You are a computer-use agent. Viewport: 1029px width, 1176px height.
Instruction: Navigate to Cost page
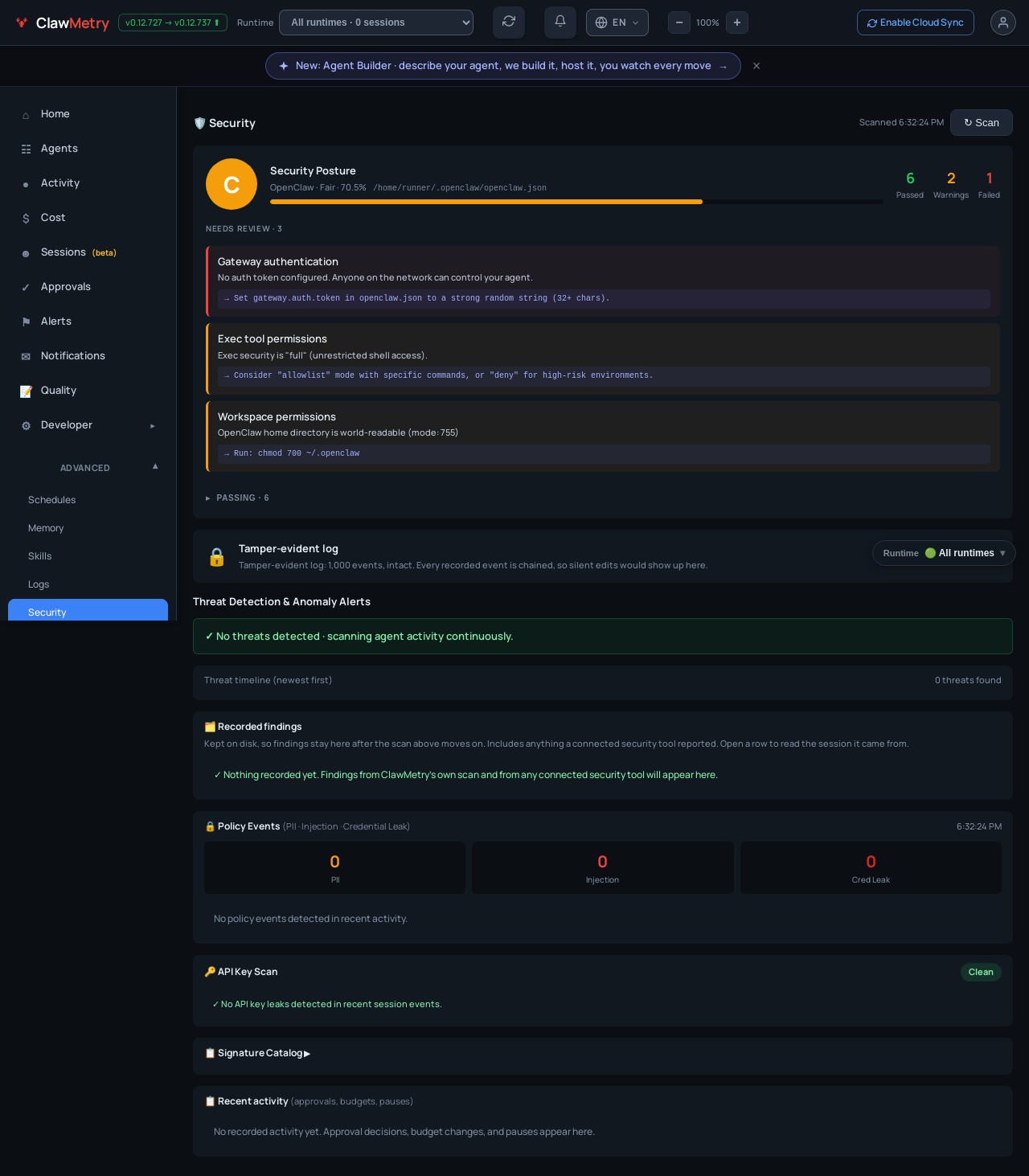coord(88,218)
